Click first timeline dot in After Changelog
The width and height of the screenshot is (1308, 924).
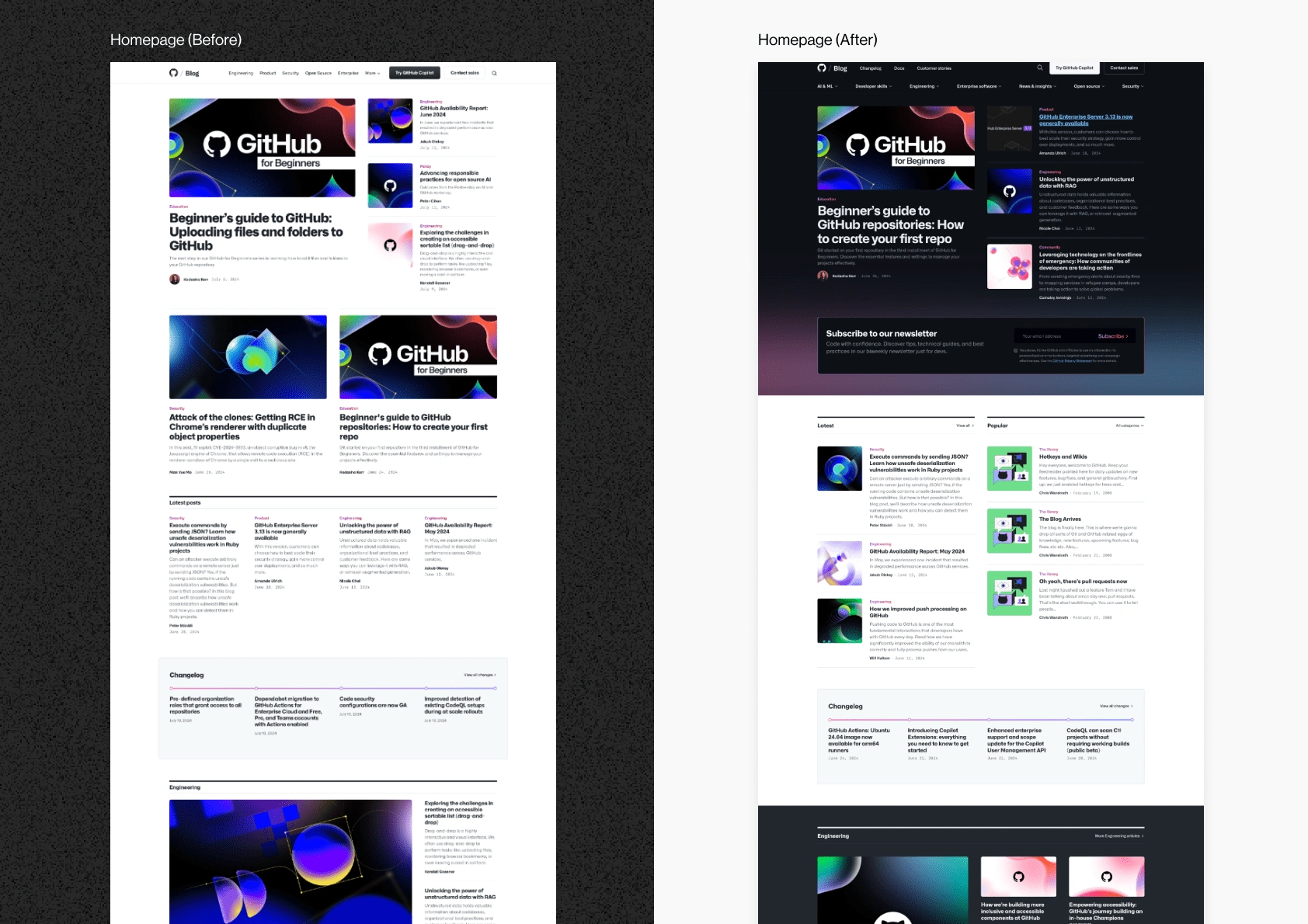pos(830,720)
